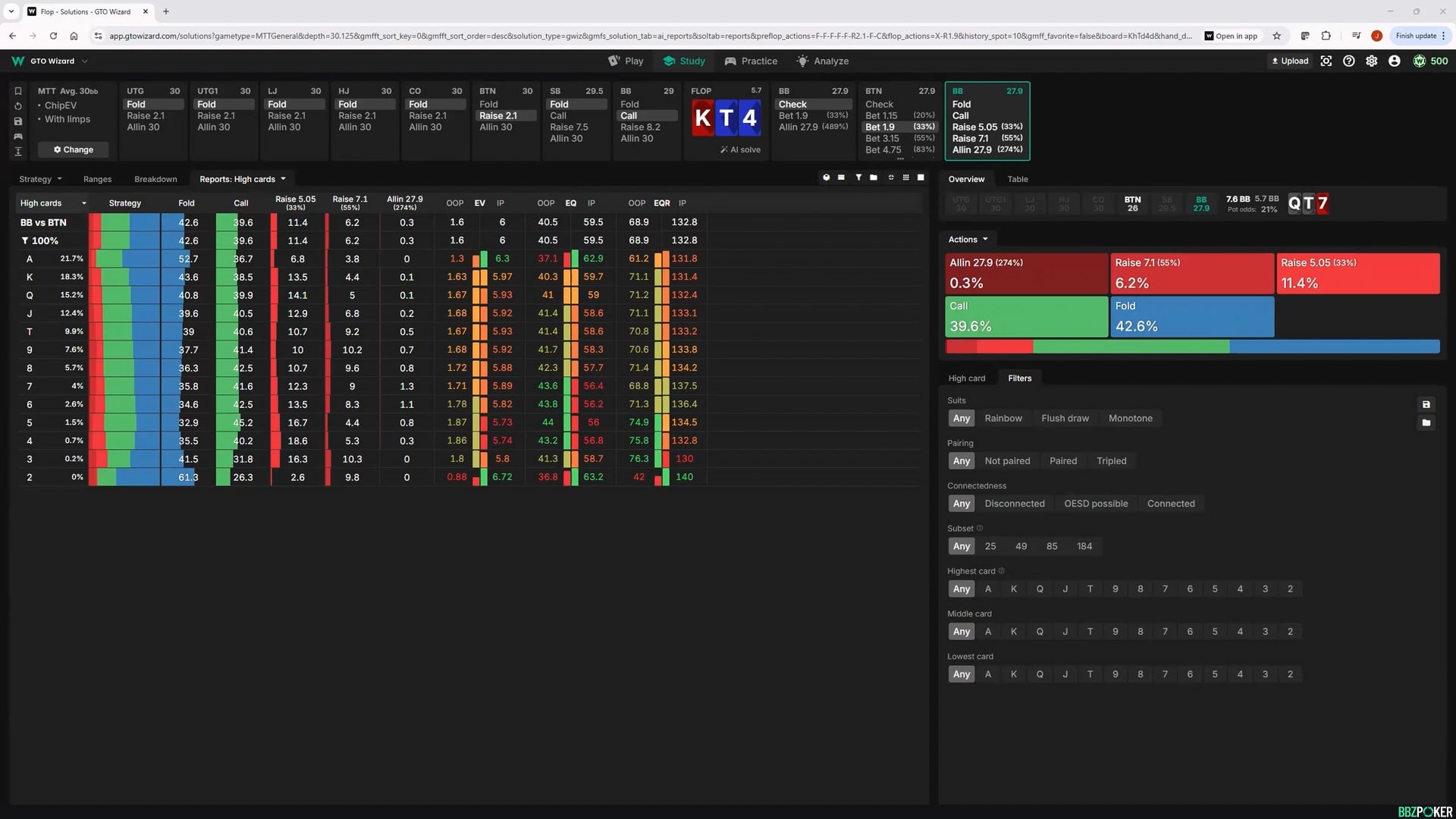Image resolution: width=1456 pixels, height=819 pixels.
Task: Click the bookmark icon in left sidebar
Action: pos(18,91)
